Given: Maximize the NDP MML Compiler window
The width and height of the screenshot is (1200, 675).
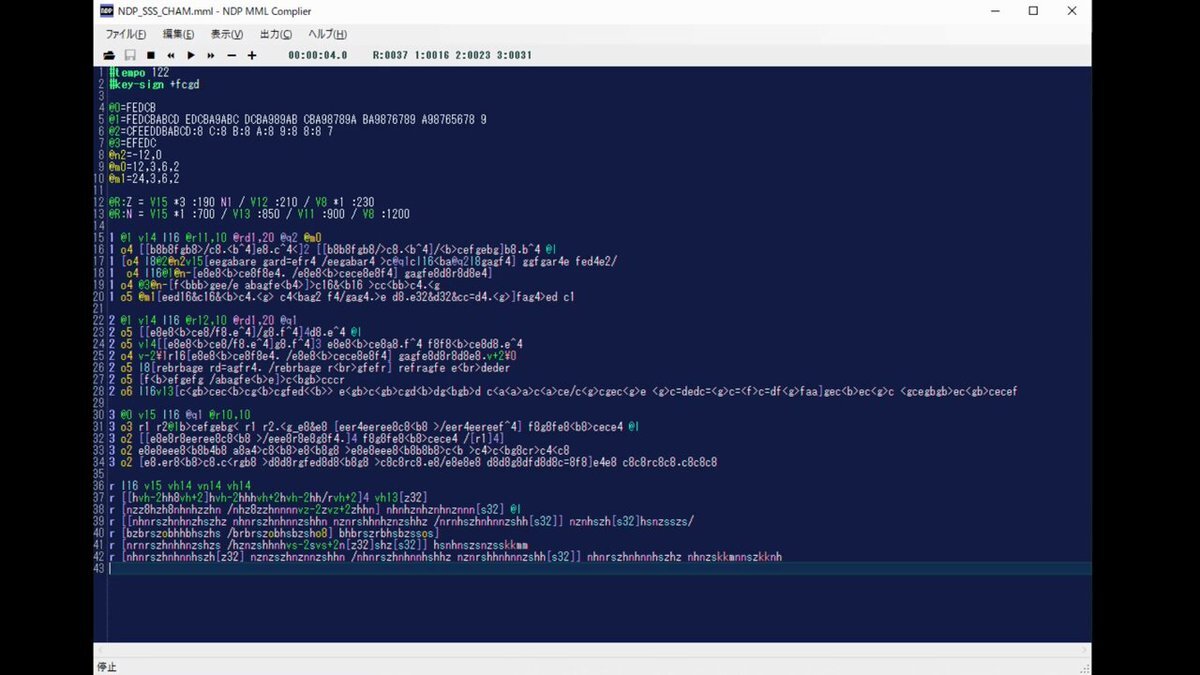Looking at the screenshot, I should coord(1033,11).
